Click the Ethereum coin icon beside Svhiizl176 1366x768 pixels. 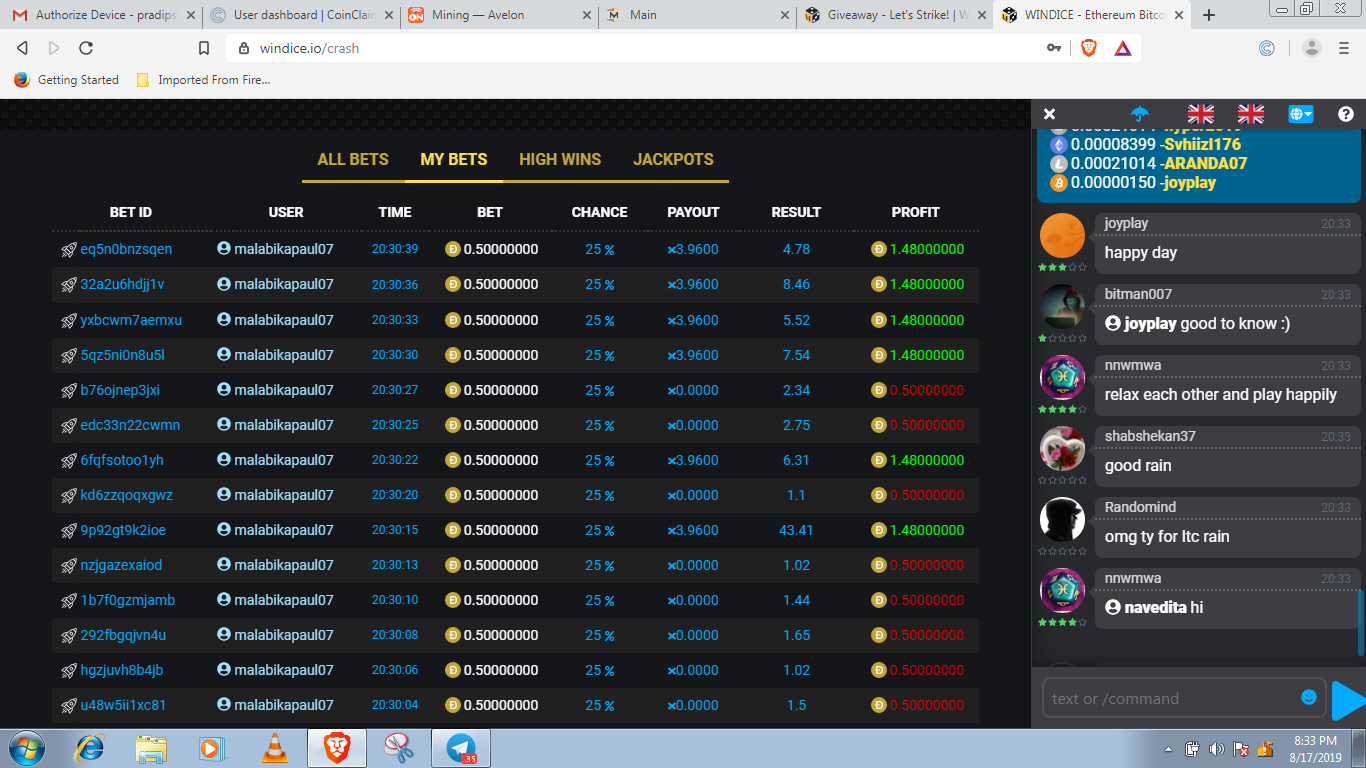1059,144
